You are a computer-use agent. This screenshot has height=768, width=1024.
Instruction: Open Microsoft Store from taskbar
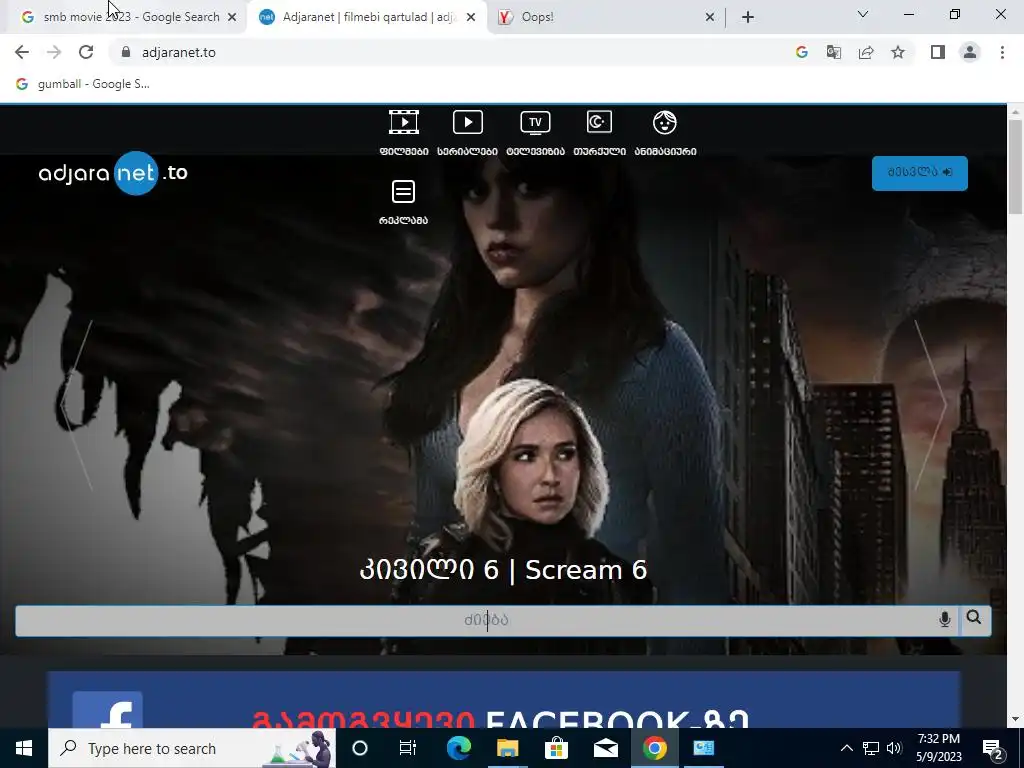click(556, 748)
